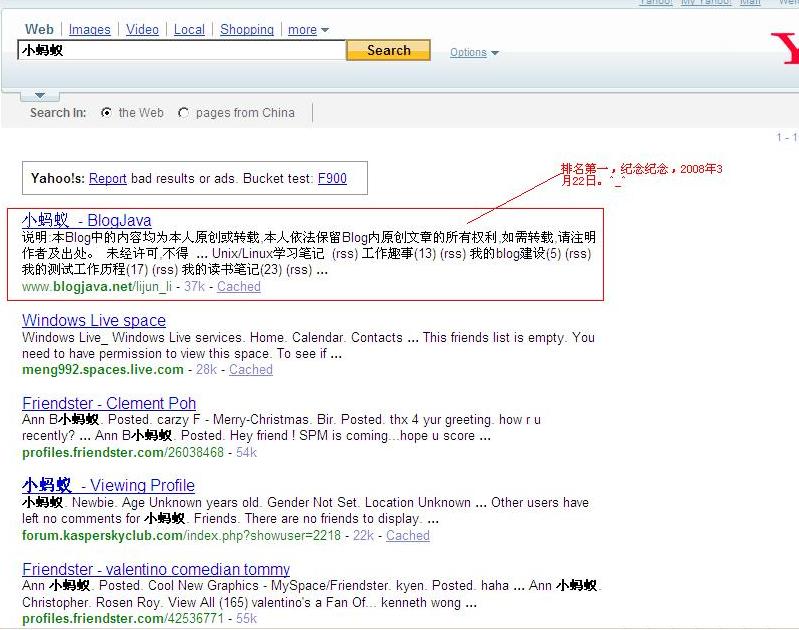Click the profiles.friendster.com/26038468 URL text

[x=123, y=453]
